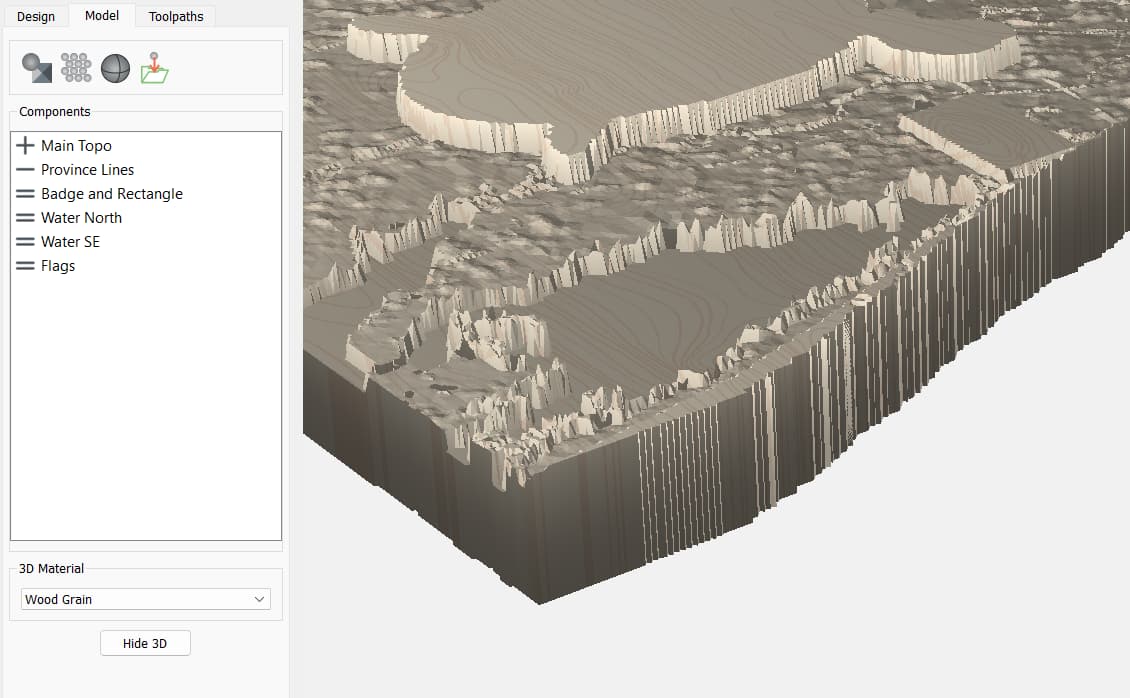Click the gray sphere model icon
The image size is (1130, 698).
[116, 68]
